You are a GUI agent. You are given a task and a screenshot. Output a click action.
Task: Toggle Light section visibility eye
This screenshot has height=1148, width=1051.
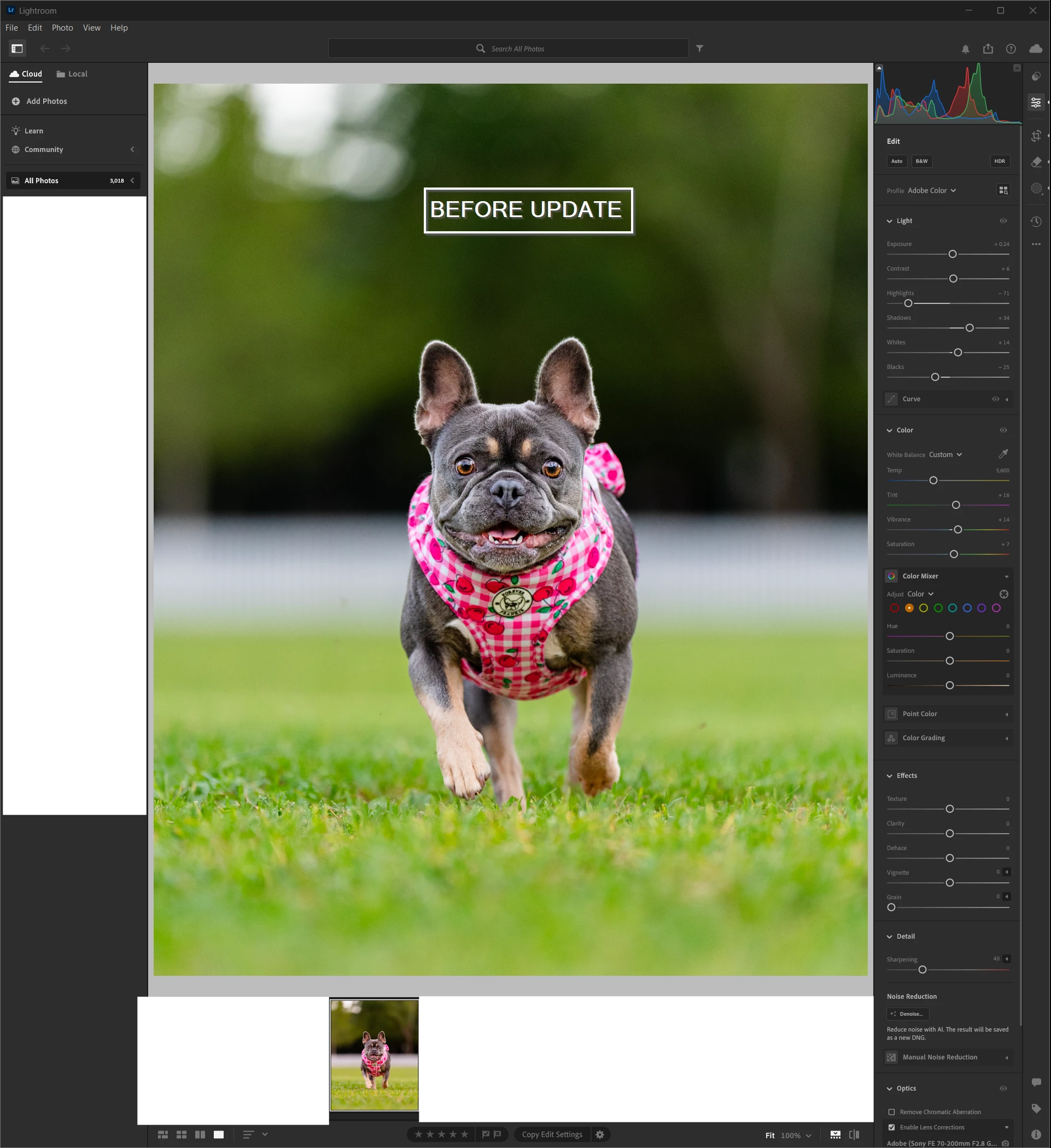(1003, 221)
